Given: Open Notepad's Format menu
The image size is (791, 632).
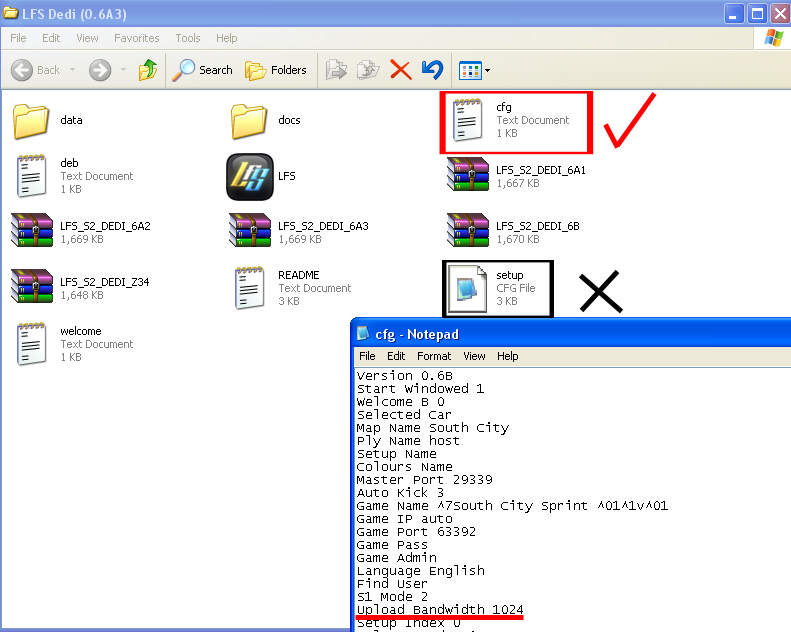Looking at the screenshot, I should point(434,356).
